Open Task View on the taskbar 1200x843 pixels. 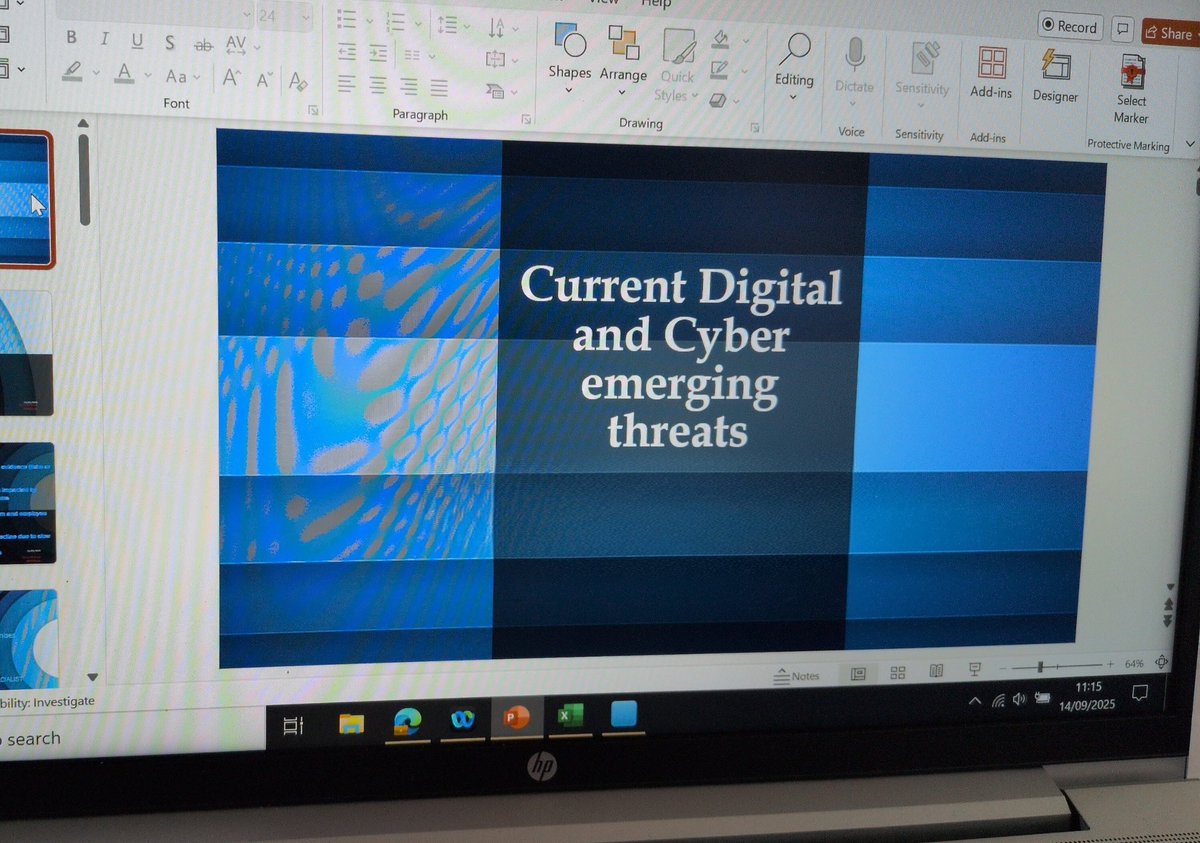point(293,727)
